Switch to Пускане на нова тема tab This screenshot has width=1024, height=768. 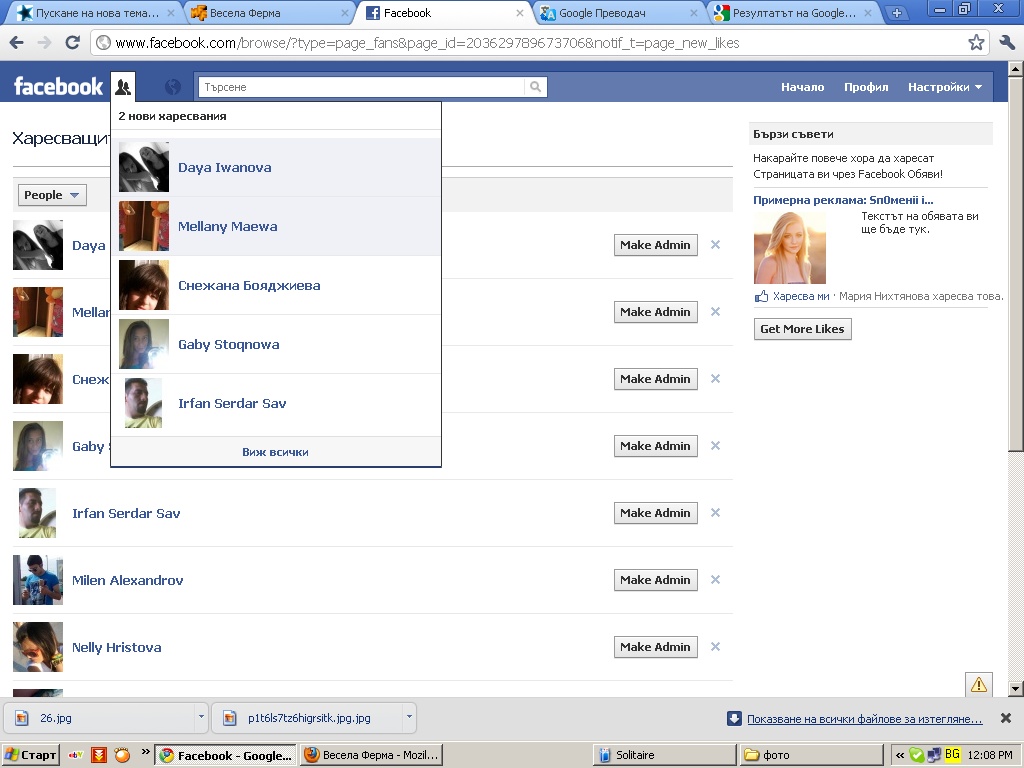pyautogui.click(x=95, y=13)
